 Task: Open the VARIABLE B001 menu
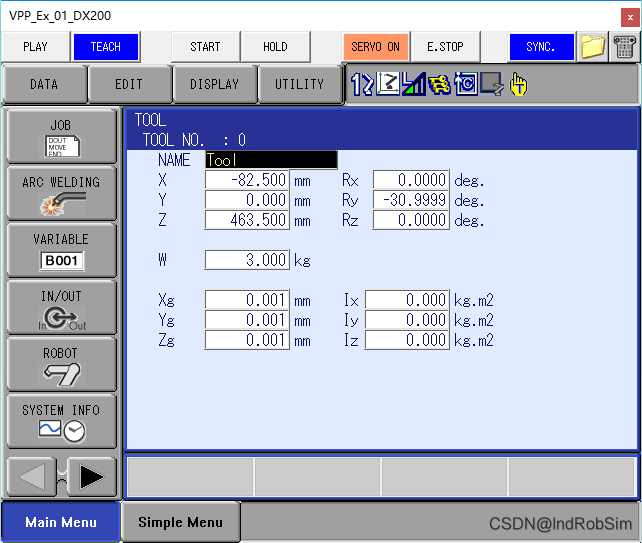point(62,250)
